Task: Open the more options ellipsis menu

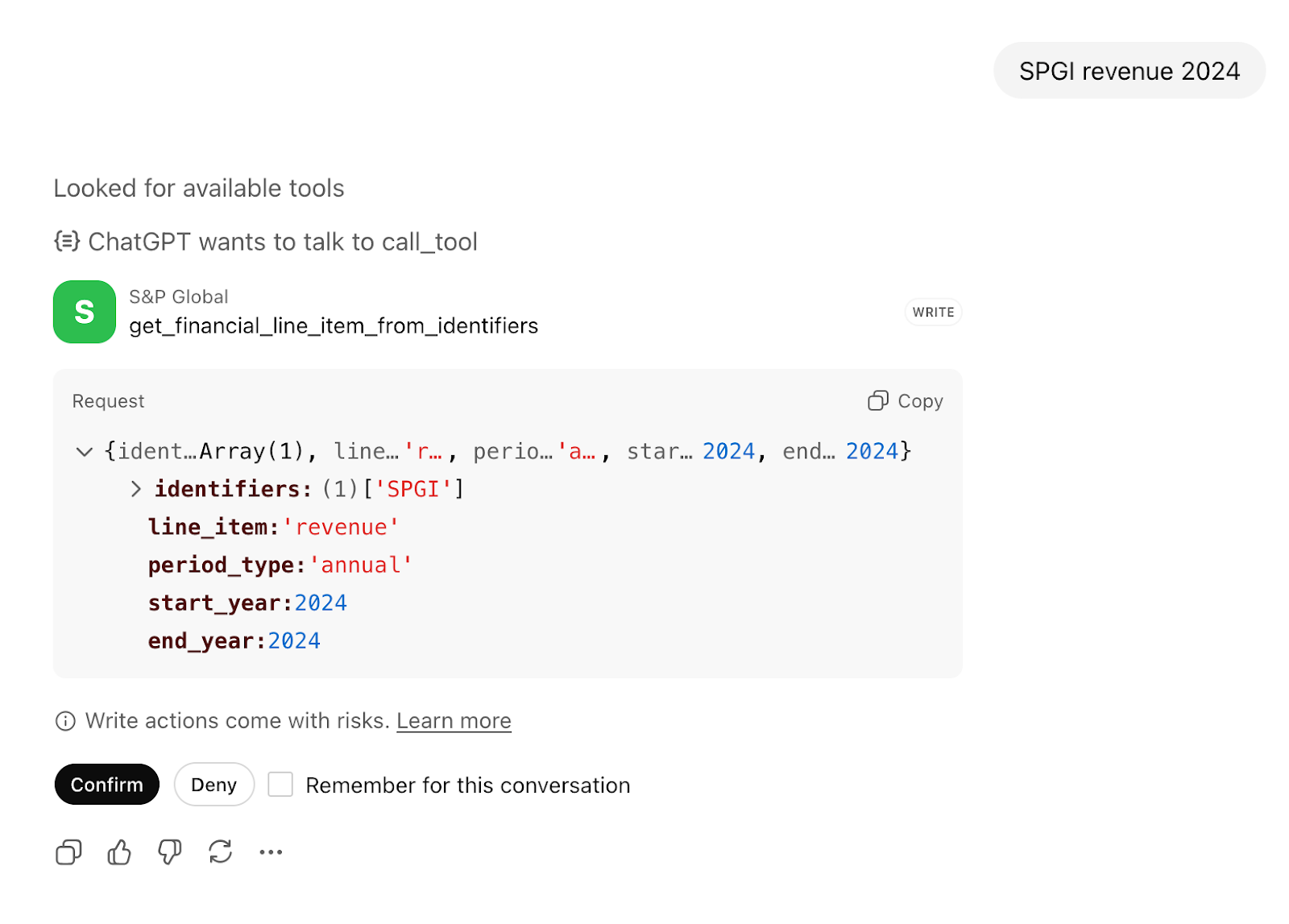Action: 271,852
